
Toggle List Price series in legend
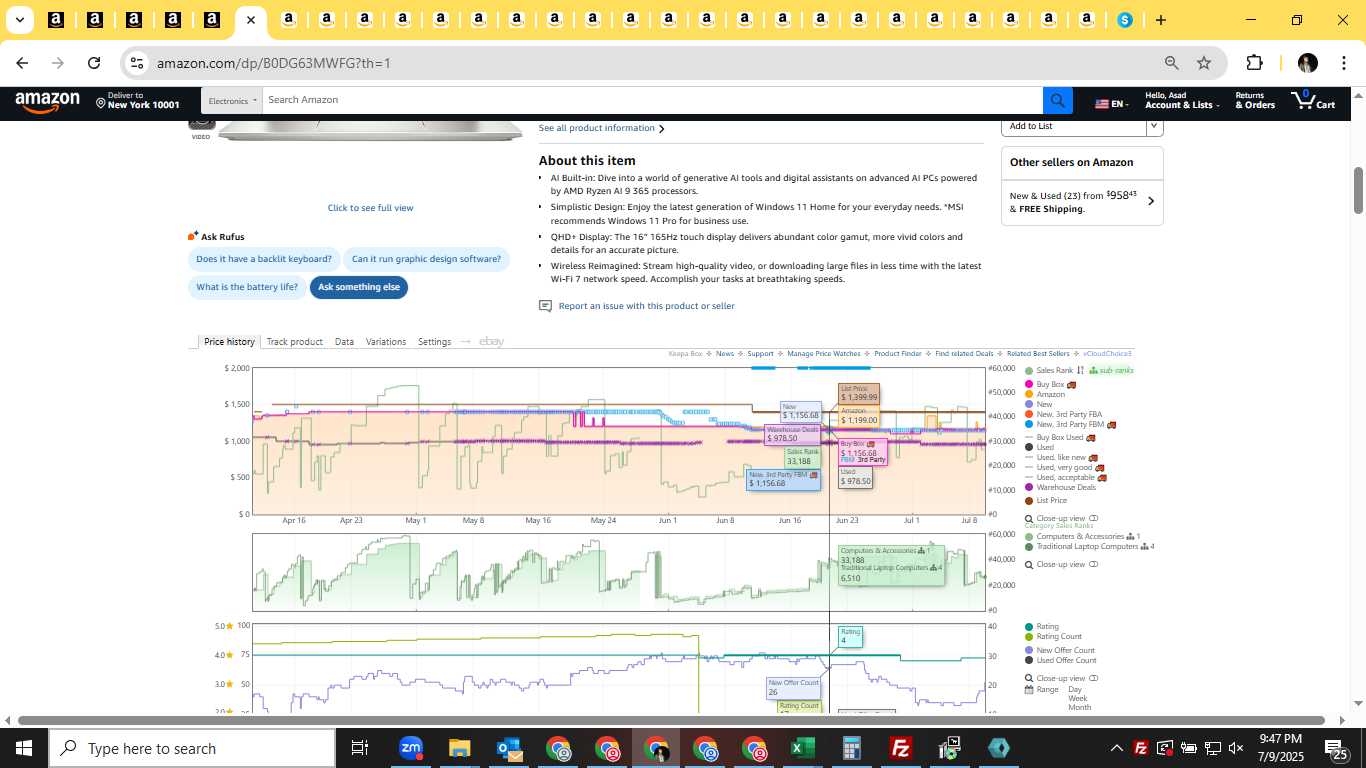[x=1046, y=500]
